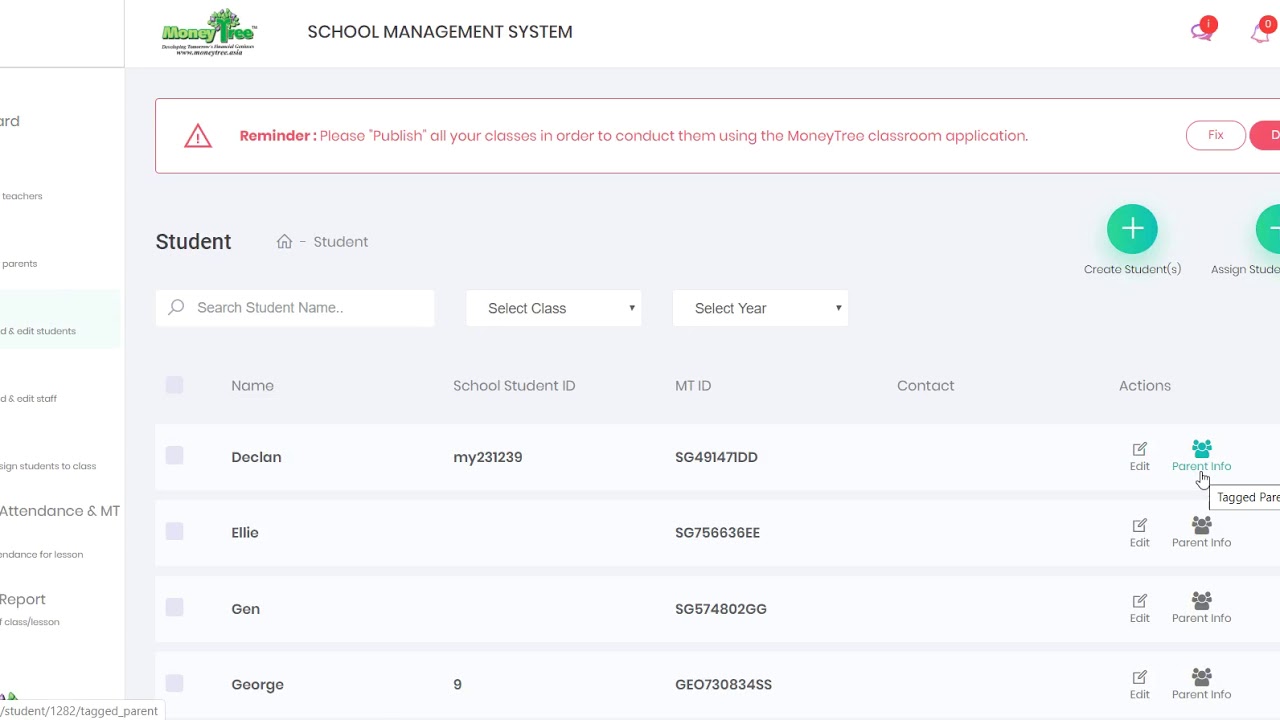Screen dimensions: 1280x720
Task: Click the School Student ID column header
Action: click(x=514, y=385)
